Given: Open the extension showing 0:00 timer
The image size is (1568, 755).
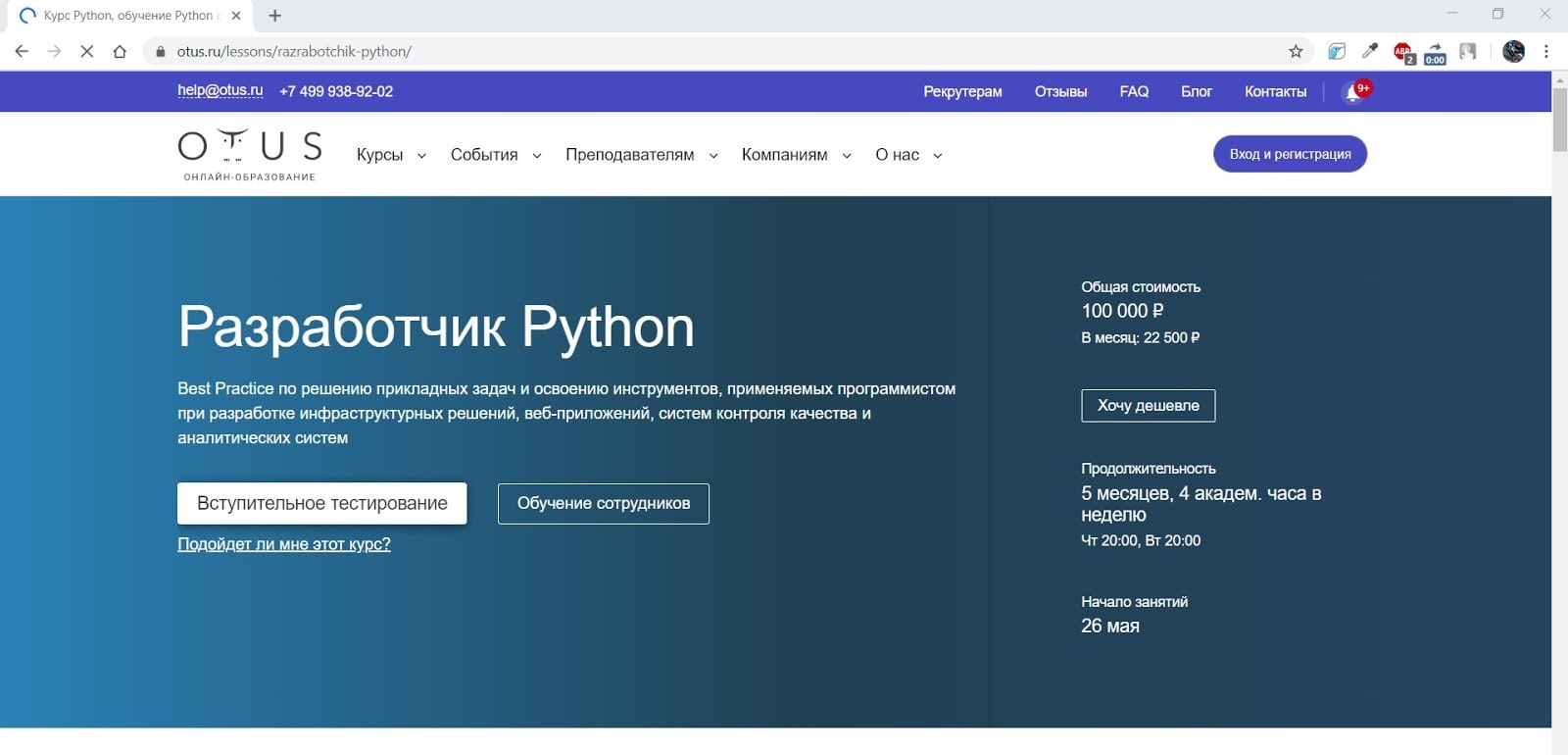Looking at the screenshot, I should click(1436, 53).
